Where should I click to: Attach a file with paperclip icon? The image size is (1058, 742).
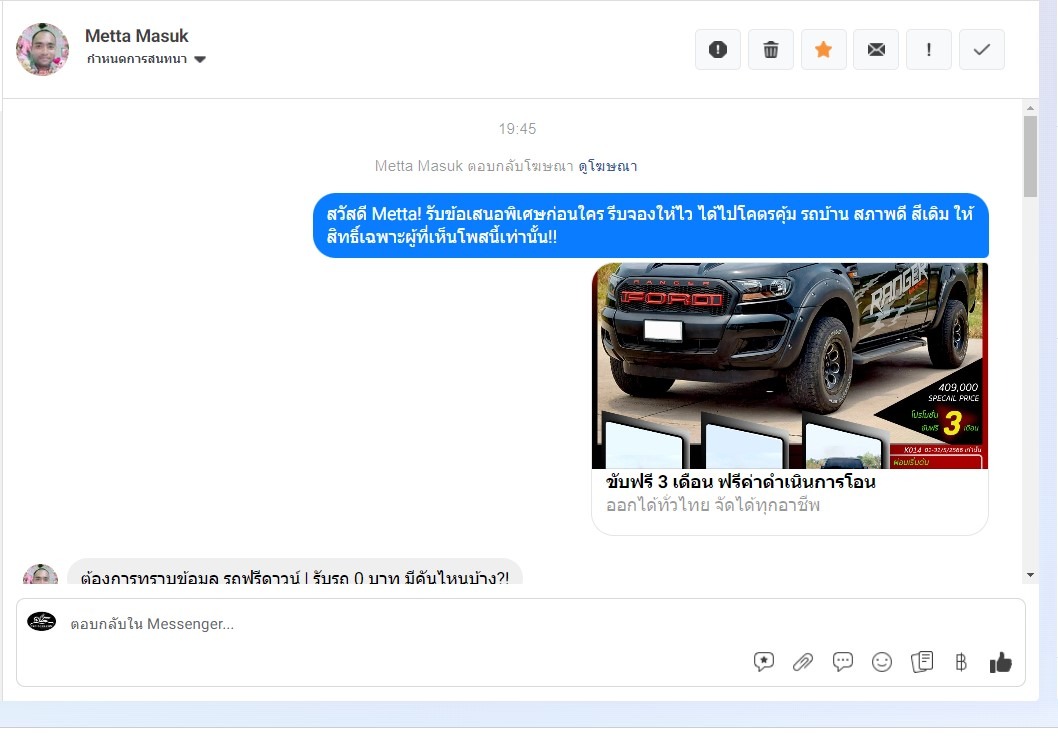tap(803, 662)
